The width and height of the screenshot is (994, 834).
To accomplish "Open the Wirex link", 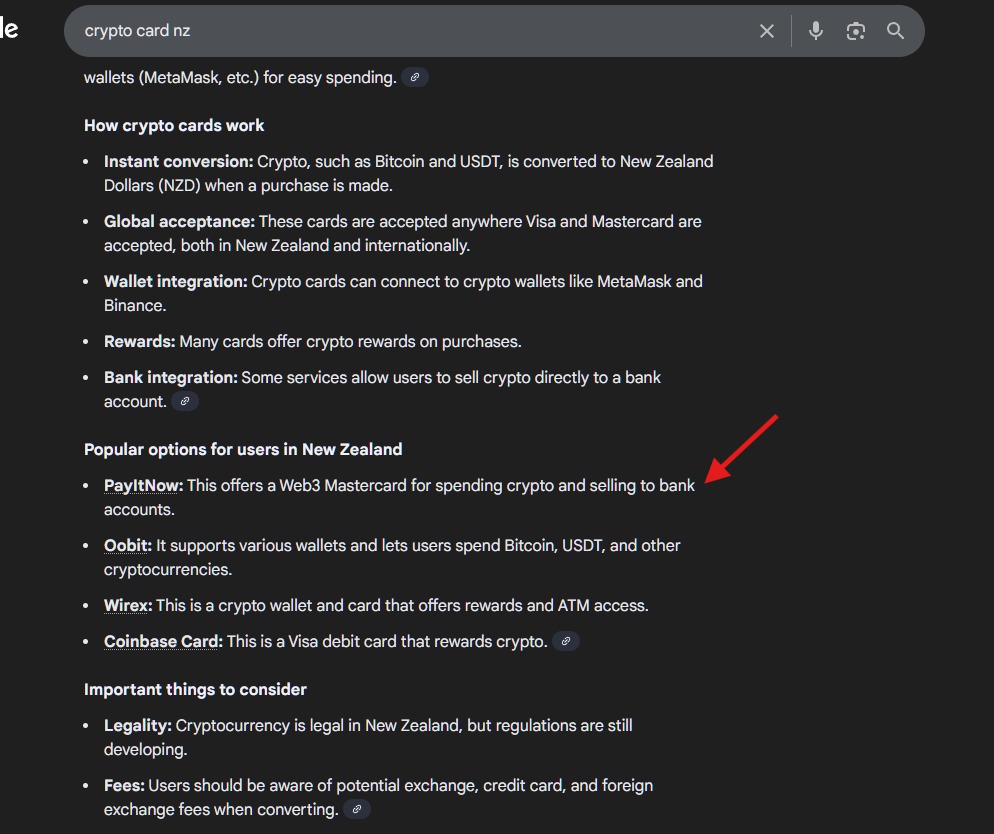I will [127, 606].
